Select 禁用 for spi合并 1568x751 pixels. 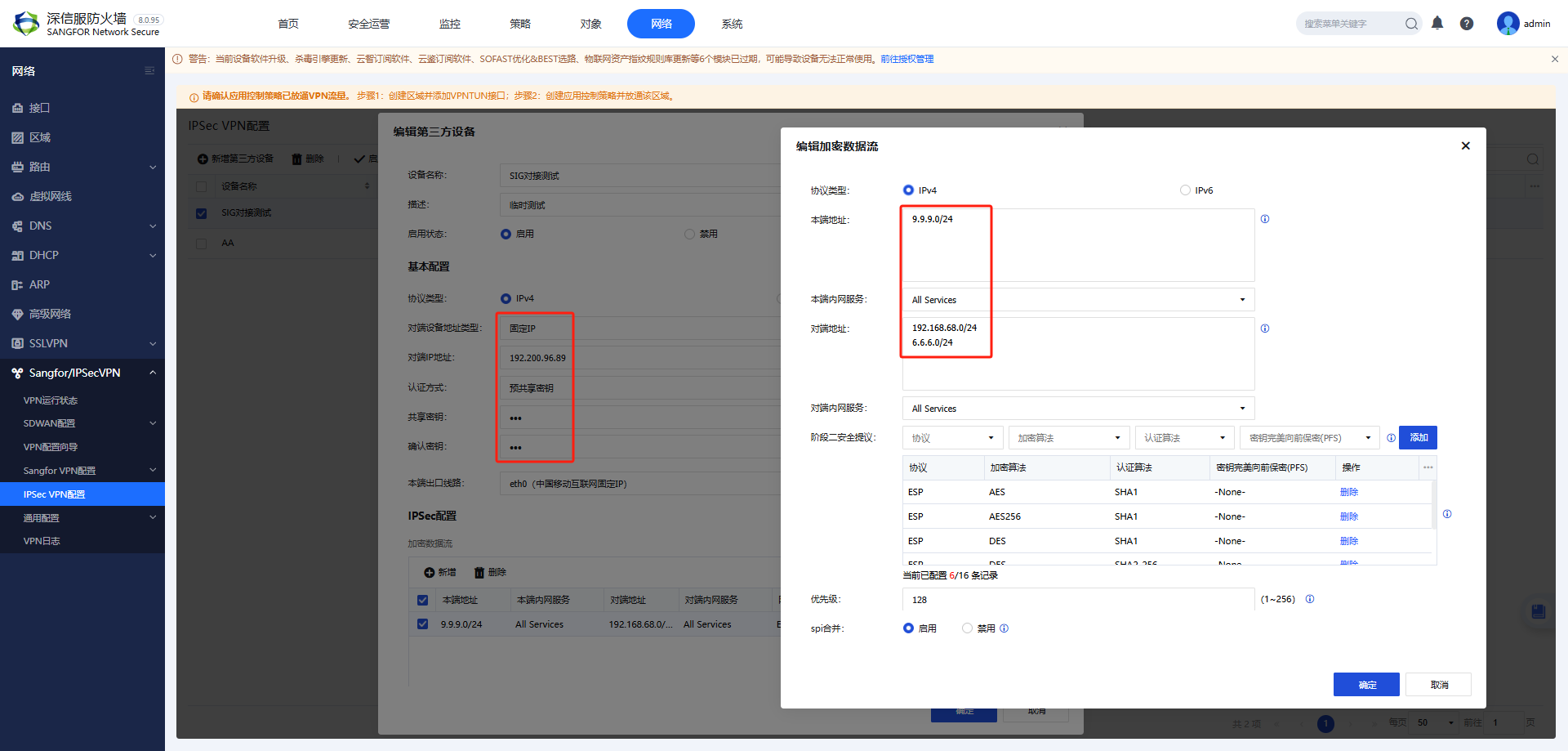(x=967, y=628)
